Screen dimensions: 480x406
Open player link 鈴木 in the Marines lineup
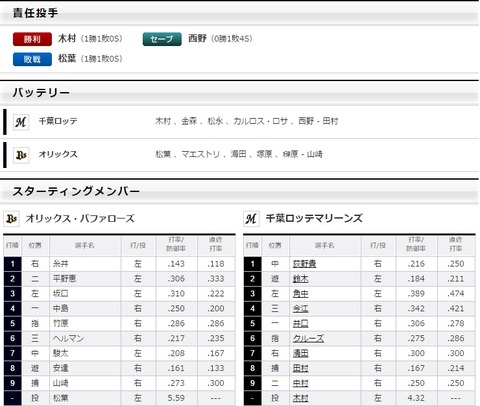click(x=300, y=279)
